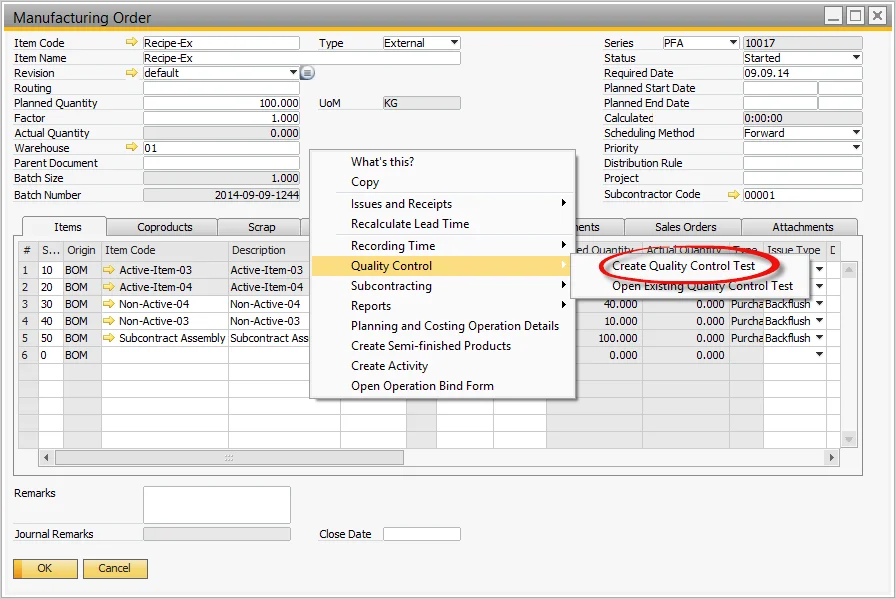
Task: Click the Required Date field
Action: pyautogui.click(x=802, y=73)
